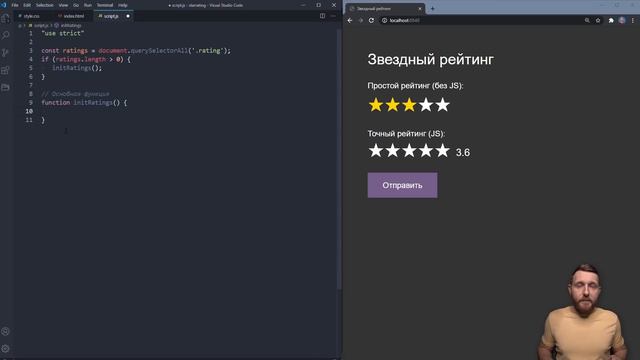Open the File menu in VS Code
640x360 pixels.
[15, 5]
